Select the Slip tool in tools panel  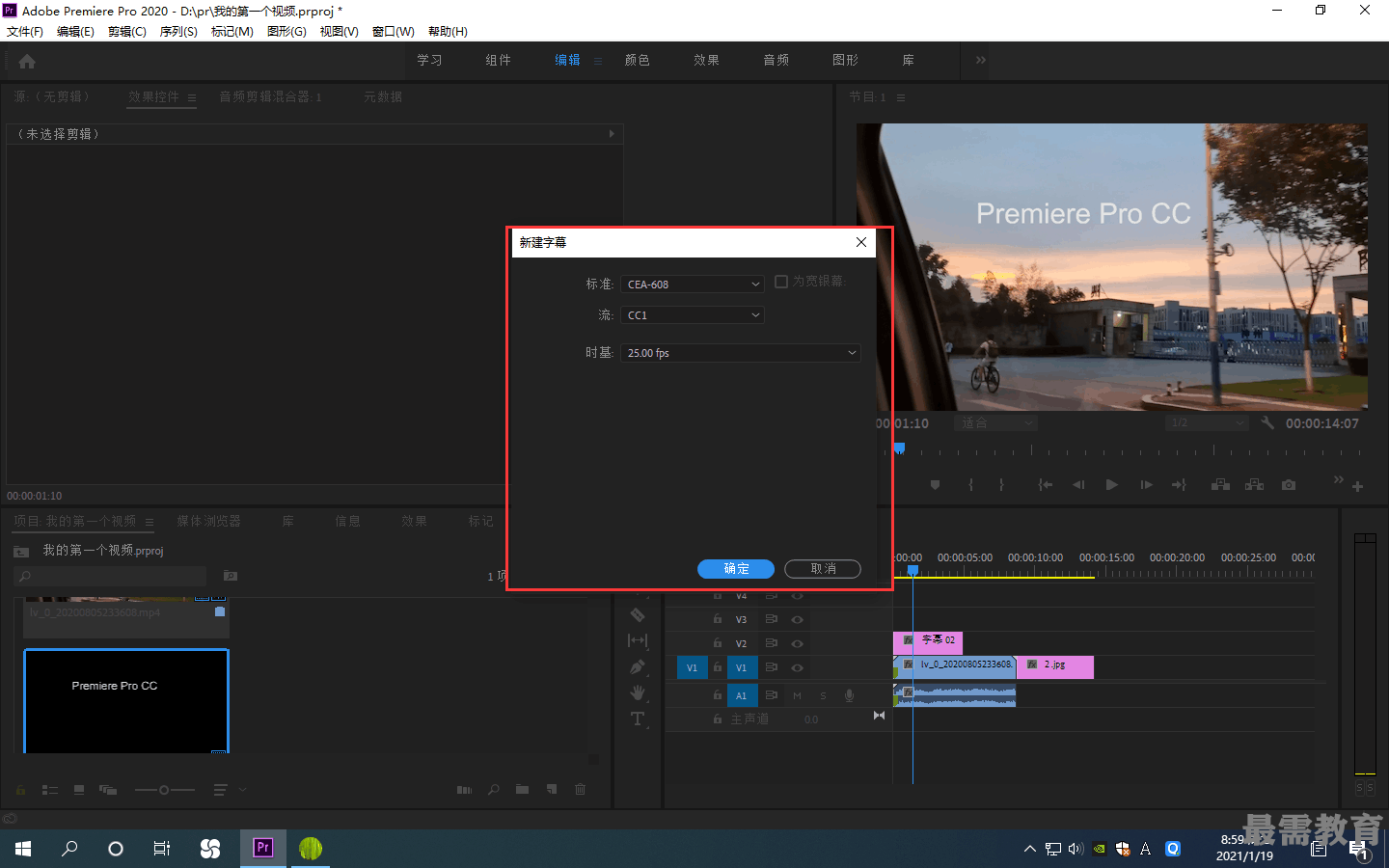click(638, 640)
